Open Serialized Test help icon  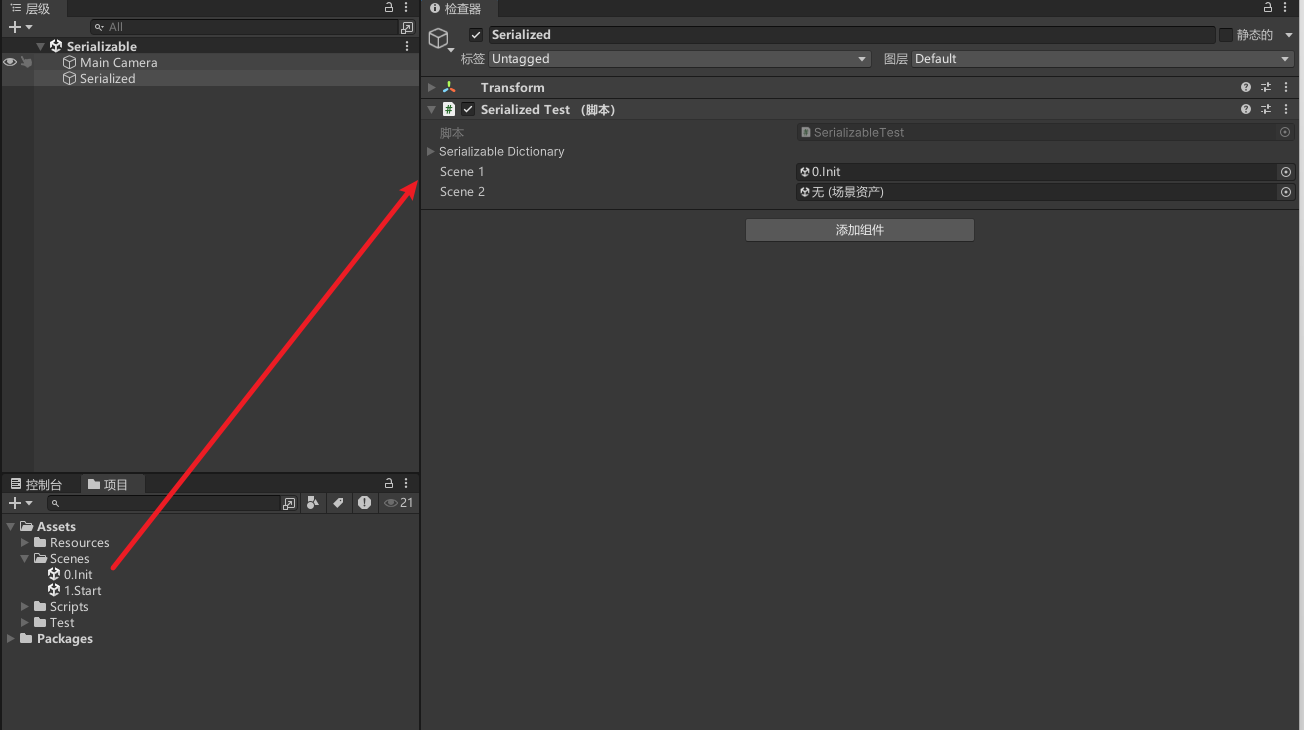(x=1246, y=110)
